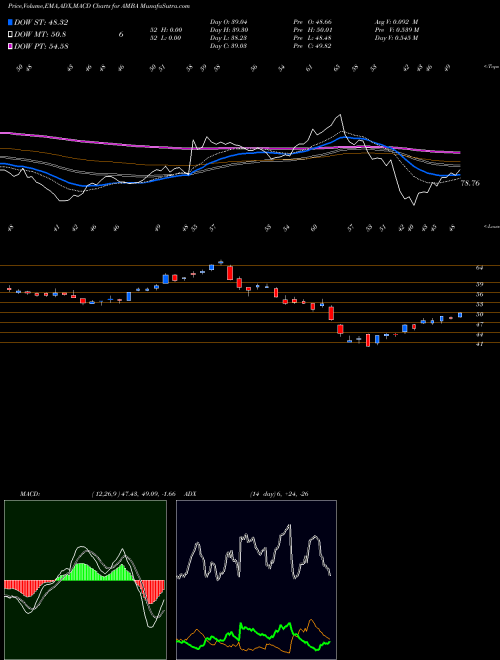500x660 pixels.
Task: Click the Day C closing price
Action: coord(228,45)
